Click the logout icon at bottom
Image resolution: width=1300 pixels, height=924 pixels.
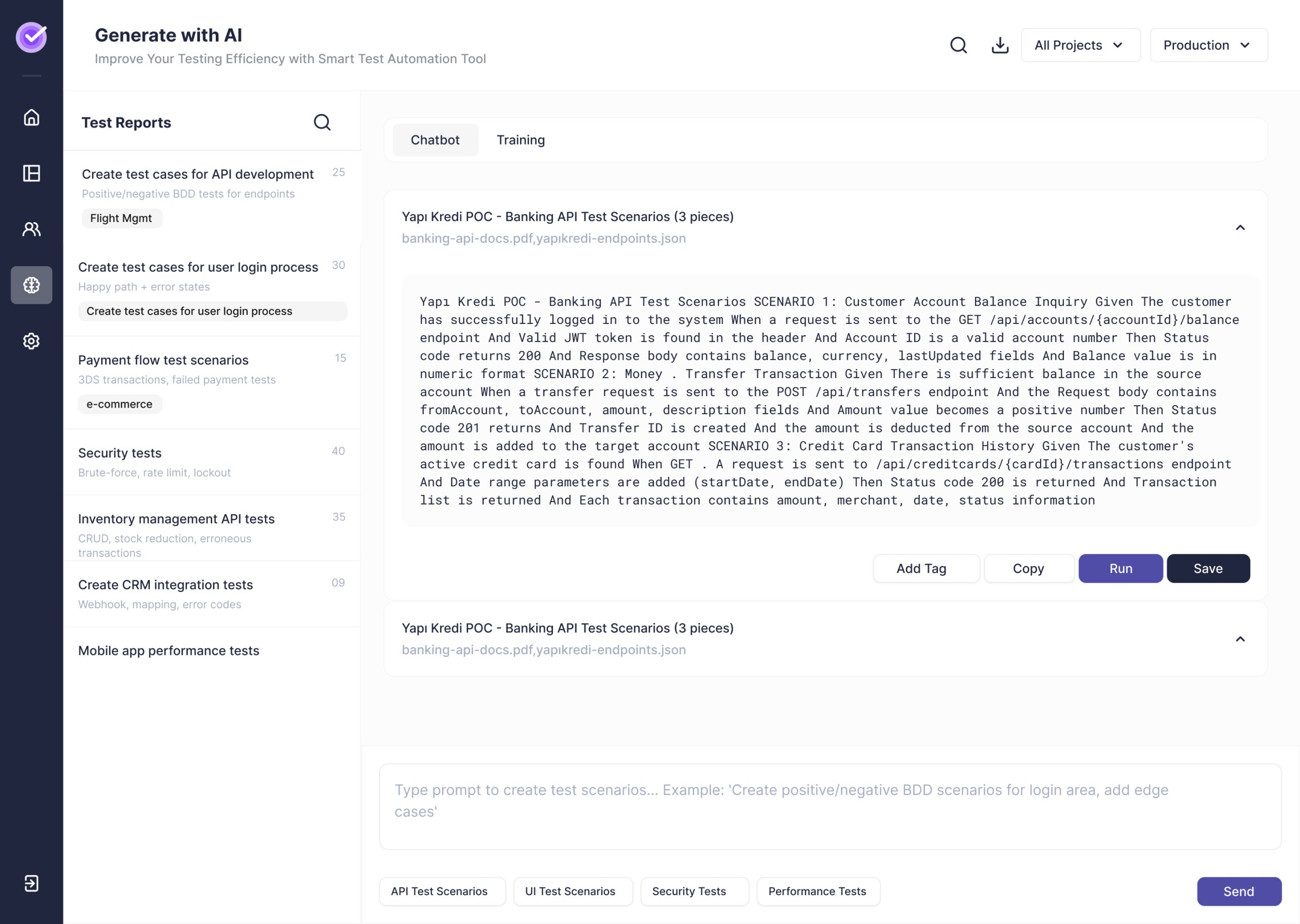[x=31, y=883]
